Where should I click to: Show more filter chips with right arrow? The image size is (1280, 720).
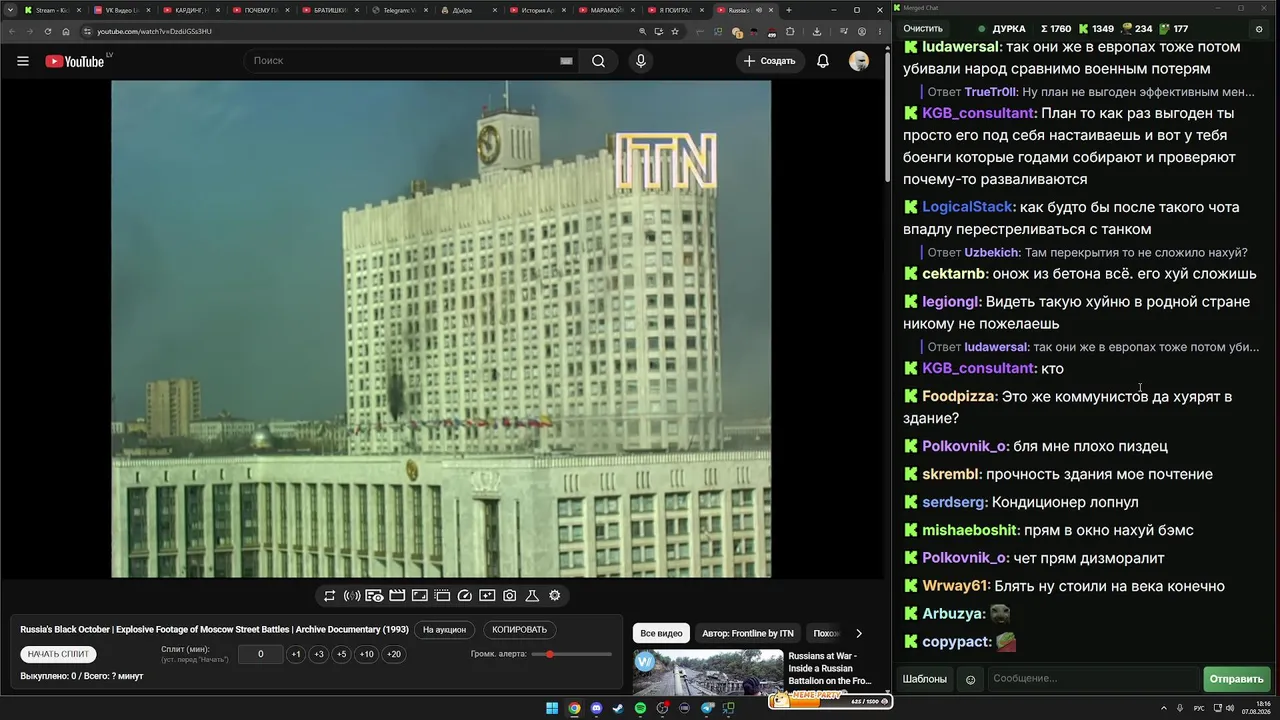point(858,633)
